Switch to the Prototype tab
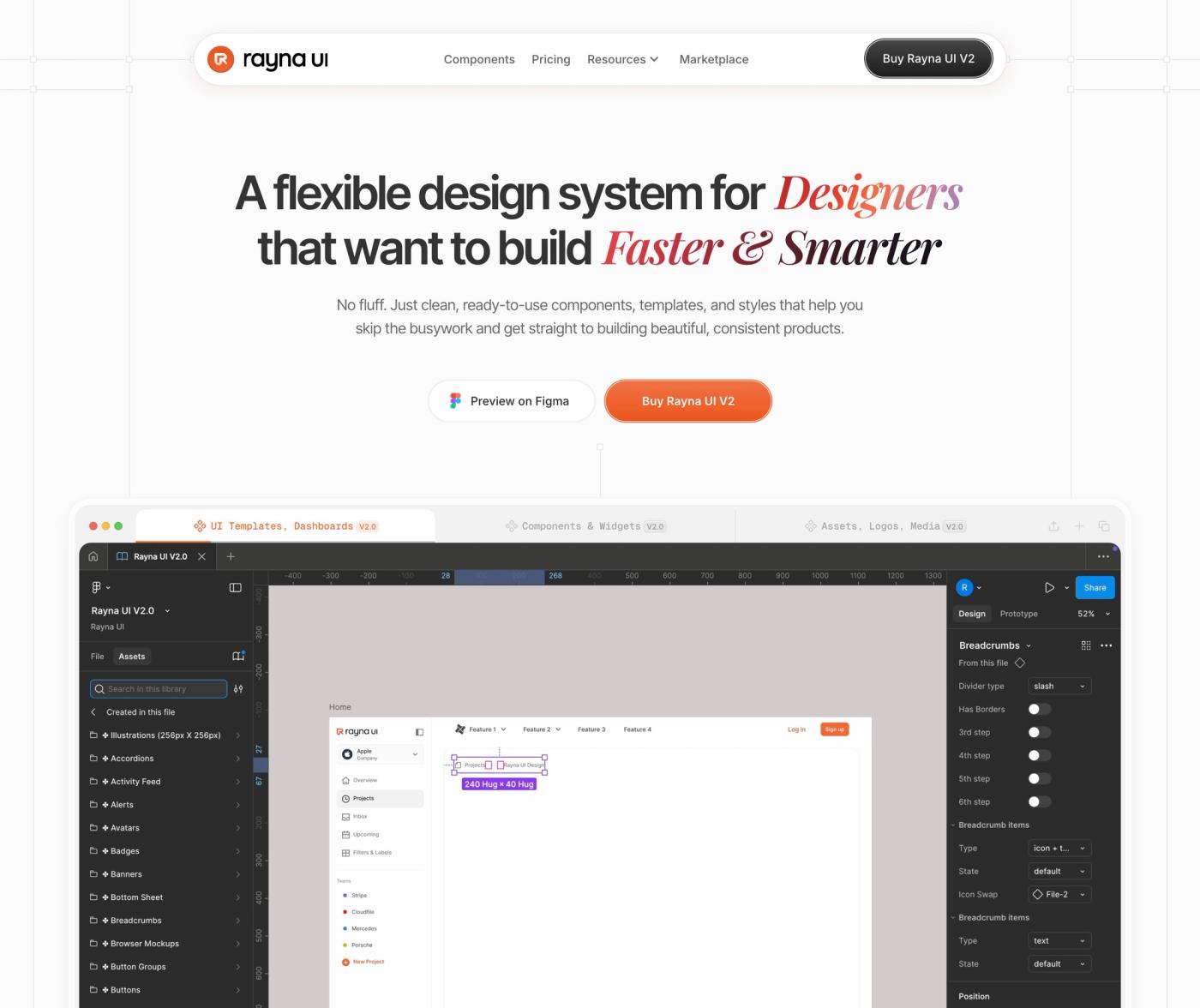The height and width of the screenshot is (1008, 1200). coord(1018,614)
